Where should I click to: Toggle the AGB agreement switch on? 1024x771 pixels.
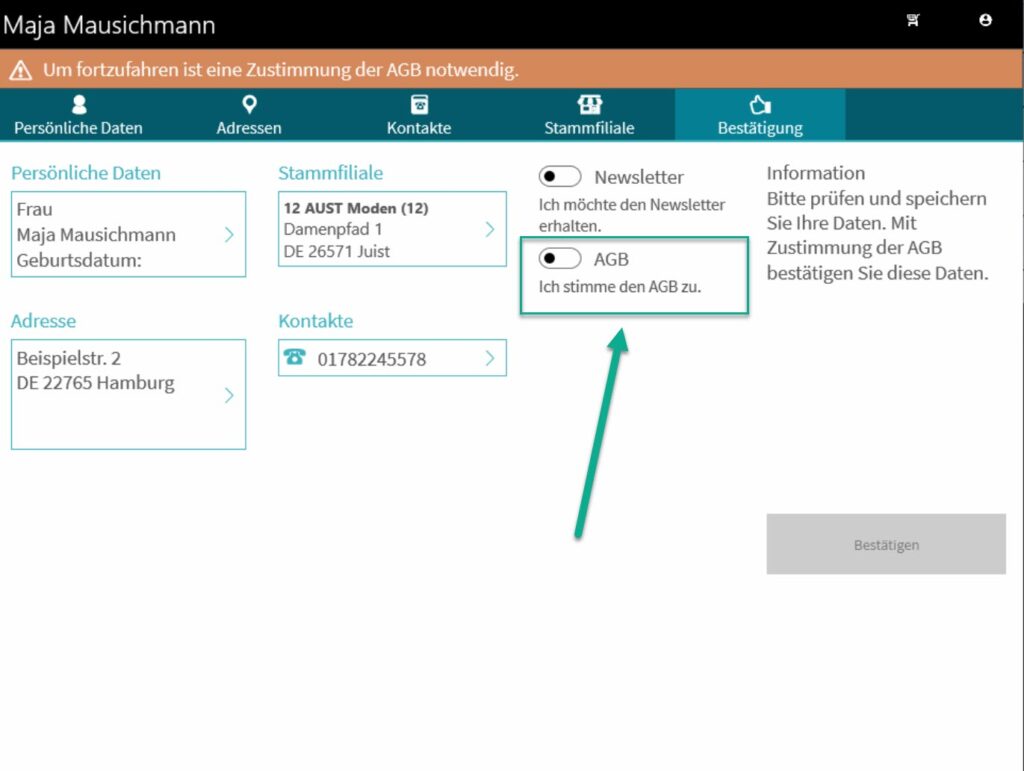(x=560, y=259)
